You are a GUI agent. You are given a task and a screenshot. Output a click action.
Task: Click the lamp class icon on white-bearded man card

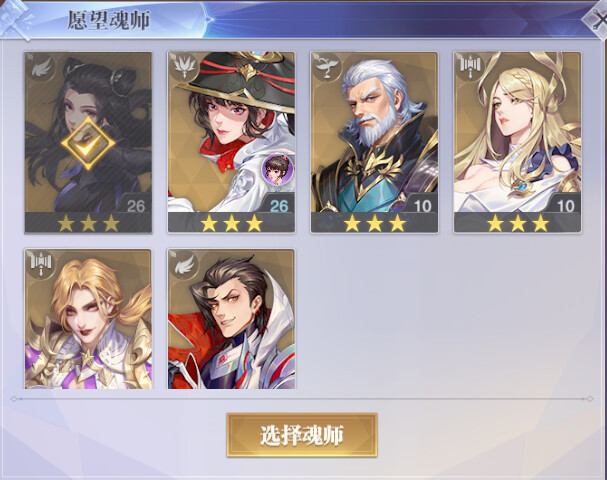[326, 67]
